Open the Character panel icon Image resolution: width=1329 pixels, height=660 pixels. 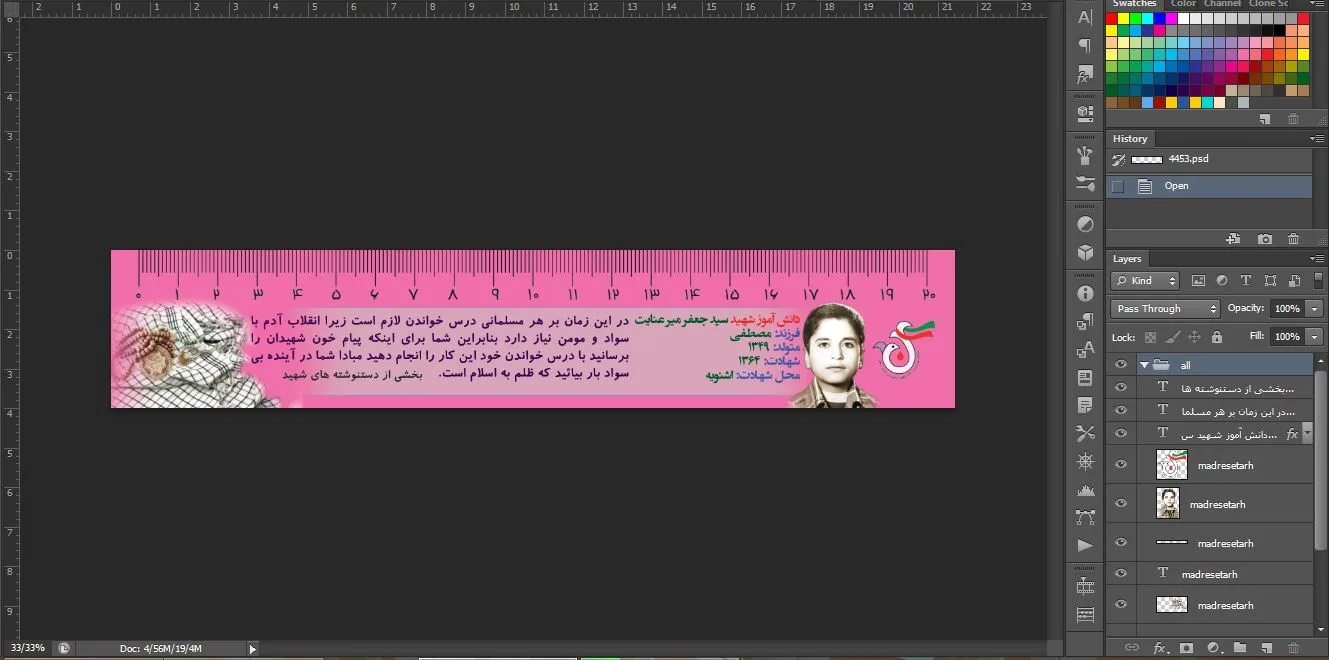pos(1085,17)
